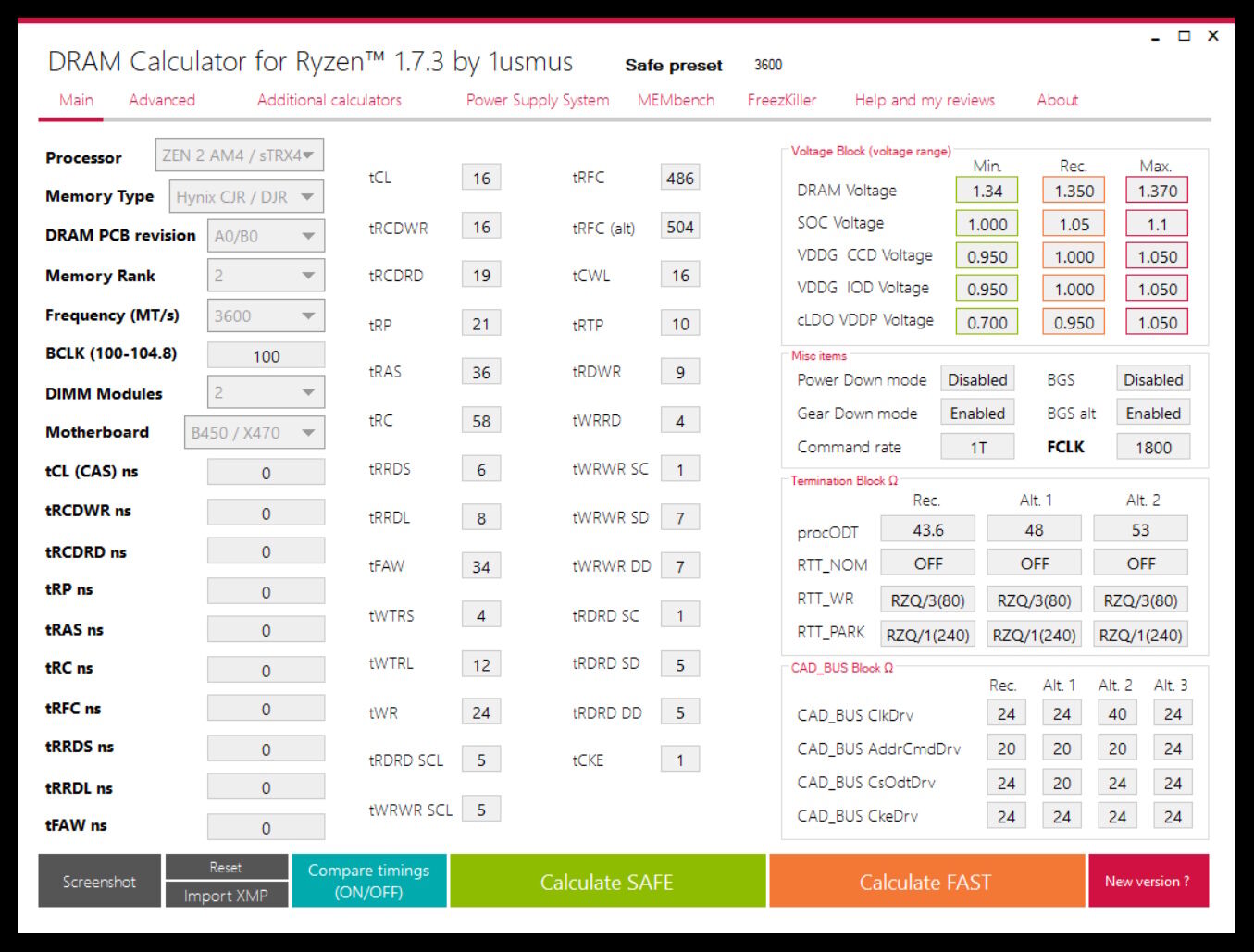Click SOC Voltage Rec 1.05 box
The width and height of the screenshot is (1254, 952).
[1074, 224]
